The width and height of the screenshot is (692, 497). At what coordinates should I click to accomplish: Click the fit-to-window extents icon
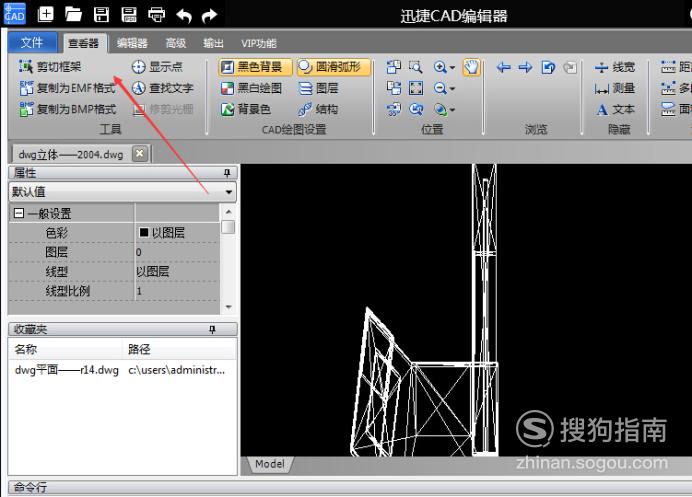click(416, 88)
